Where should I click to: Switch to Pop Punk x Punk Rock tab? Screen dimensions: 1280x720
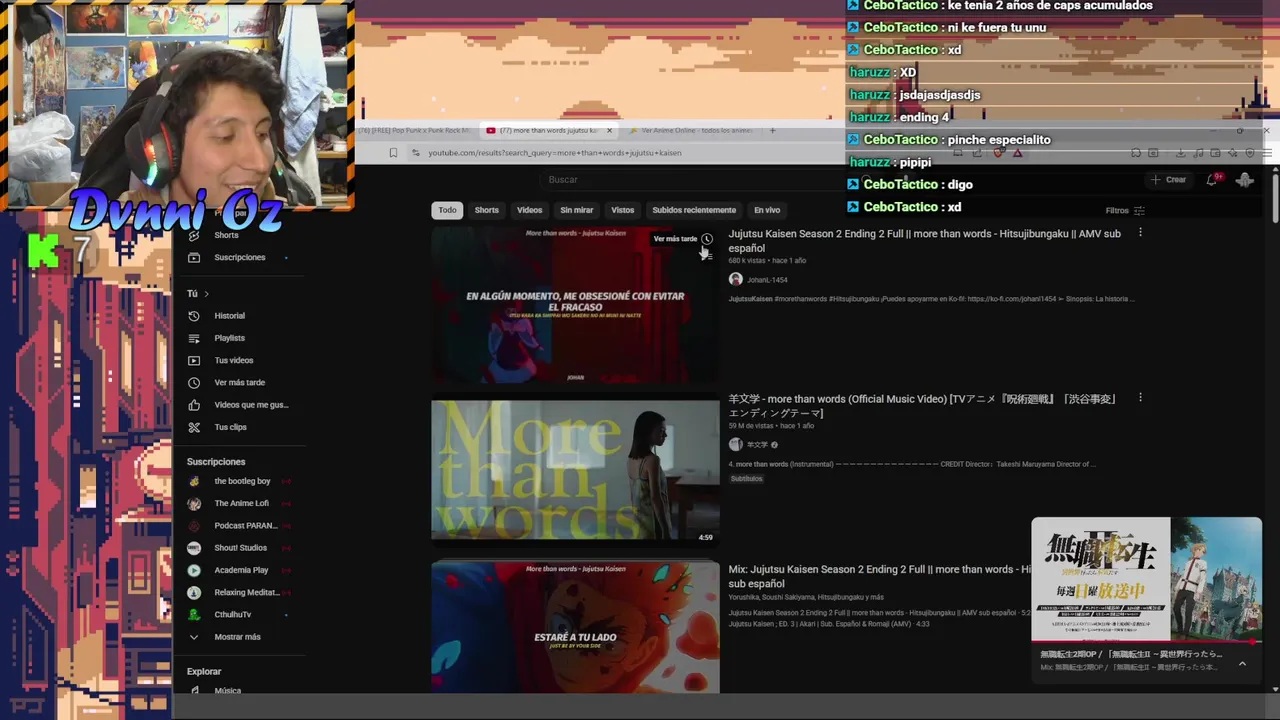pos(414,130)
